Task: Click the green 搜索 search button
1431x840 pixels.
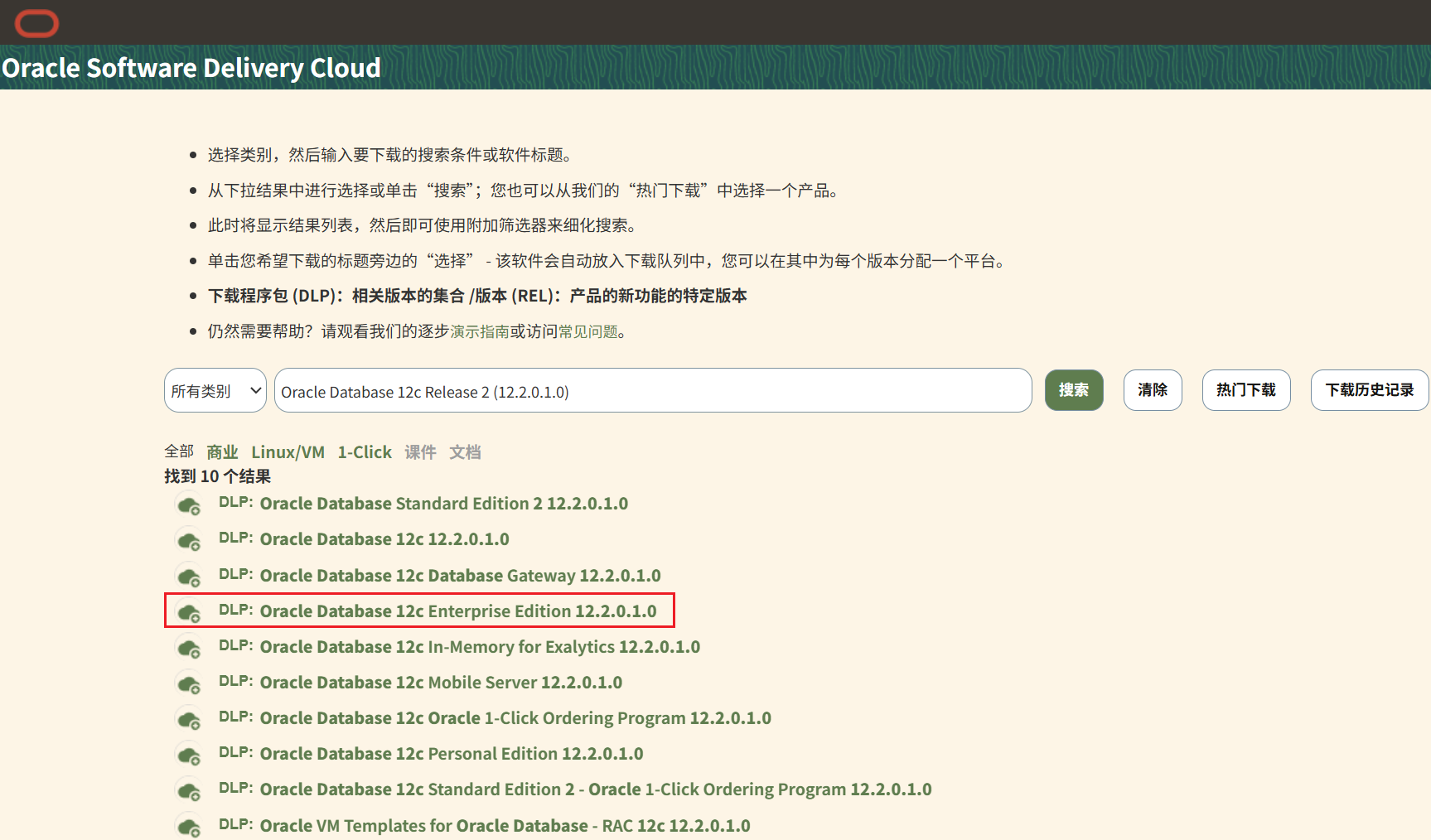Action: click(1074, 390)
